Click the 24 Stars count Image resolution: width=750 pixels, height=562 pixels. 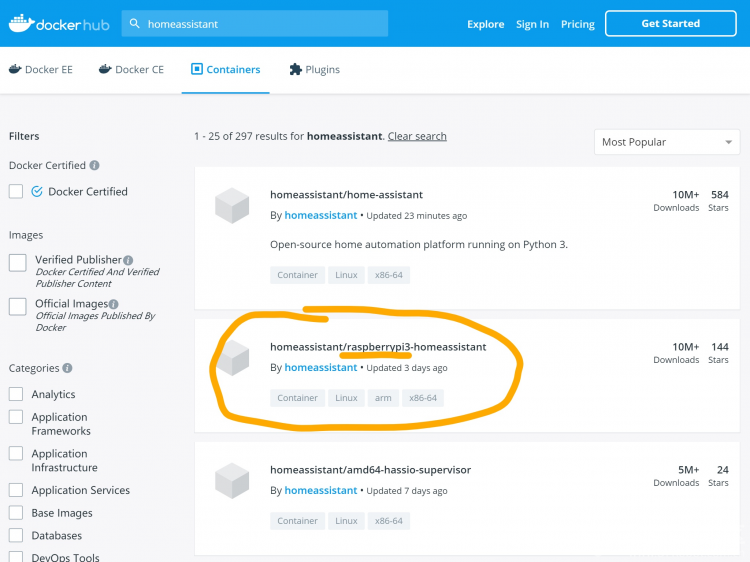719,475
